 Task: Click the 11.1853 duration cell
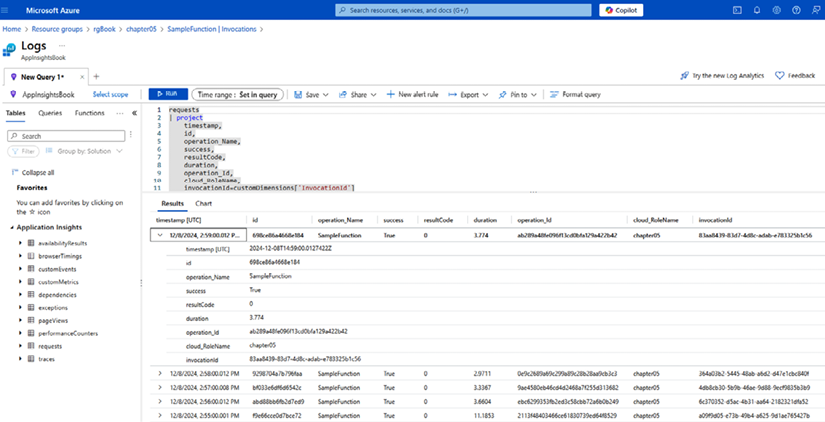coord(484,416)
